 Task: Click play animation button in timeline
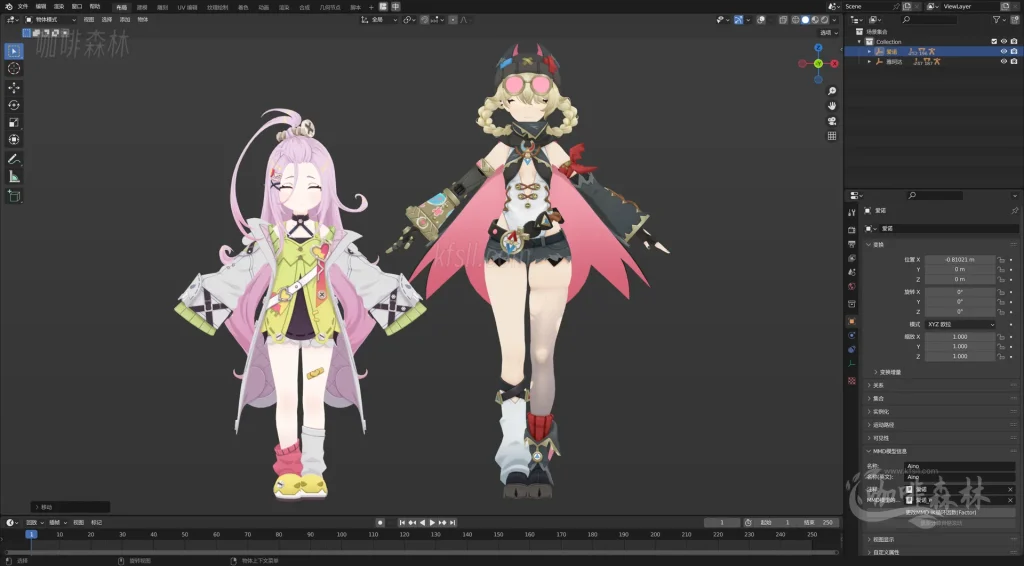coord(432,523)
